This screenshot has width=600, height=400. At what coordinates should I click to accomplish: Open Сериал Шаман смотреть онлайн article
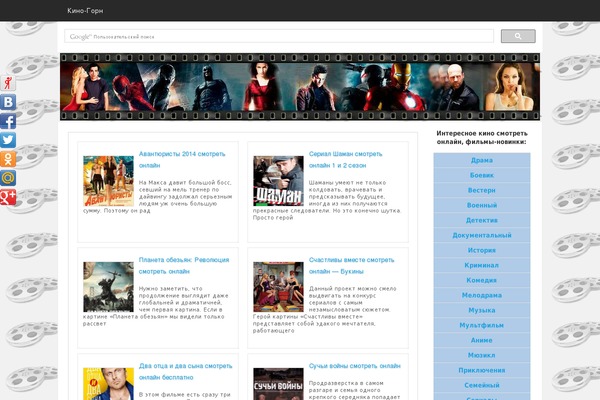346,160
